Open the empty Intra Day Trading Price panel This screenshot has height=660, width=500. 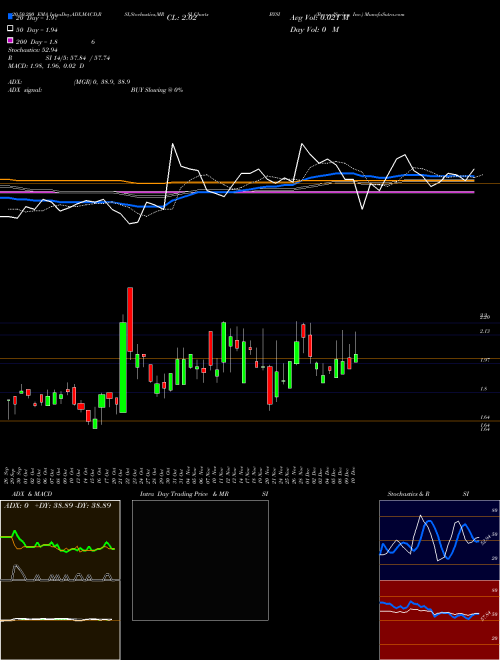pos(200,560)
